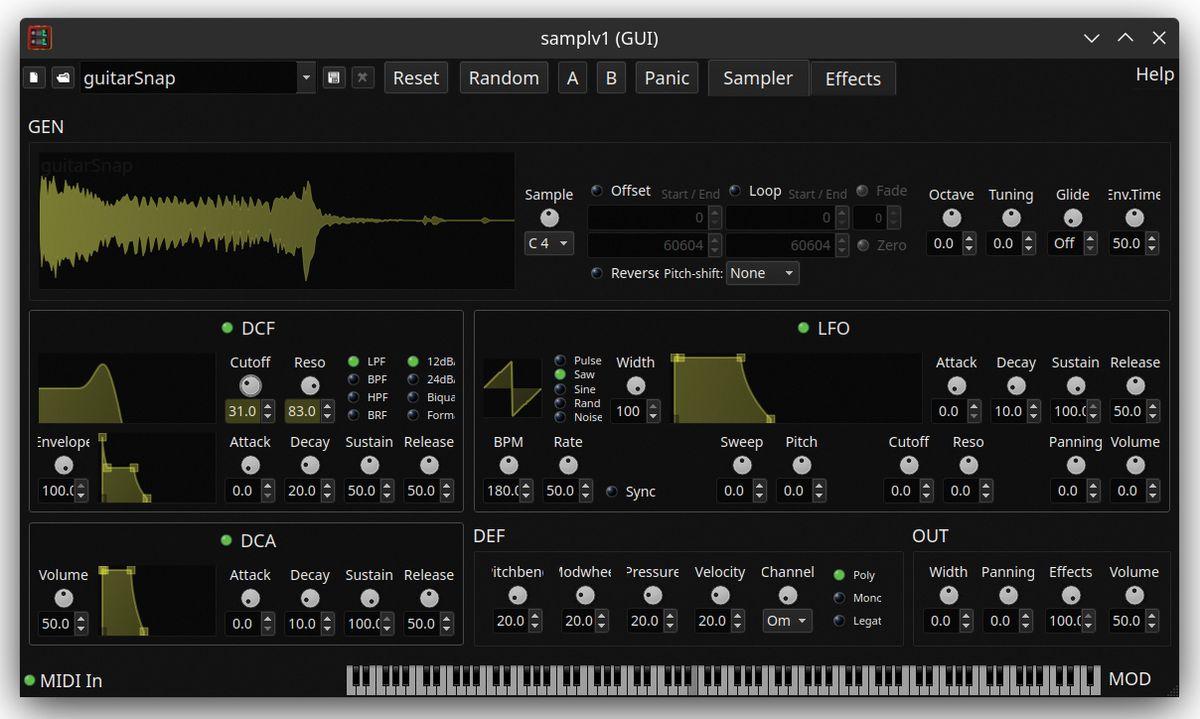Expand the guitarSnap preset list dropdown
The image size is (1200, 719).
[305, 77]
